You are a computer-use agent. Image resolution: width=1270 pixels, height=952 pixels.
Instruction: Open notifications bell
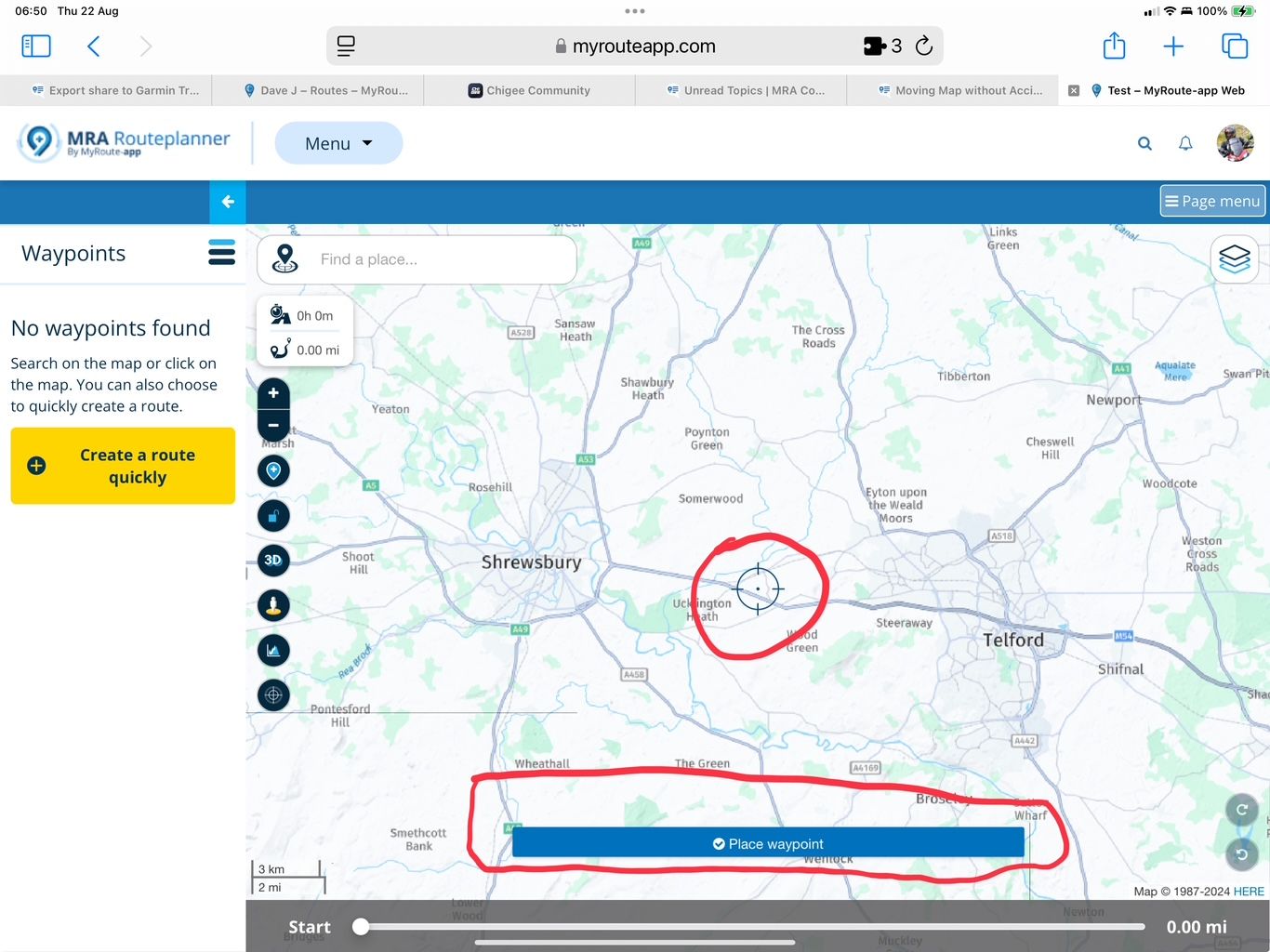point(1185,143)
